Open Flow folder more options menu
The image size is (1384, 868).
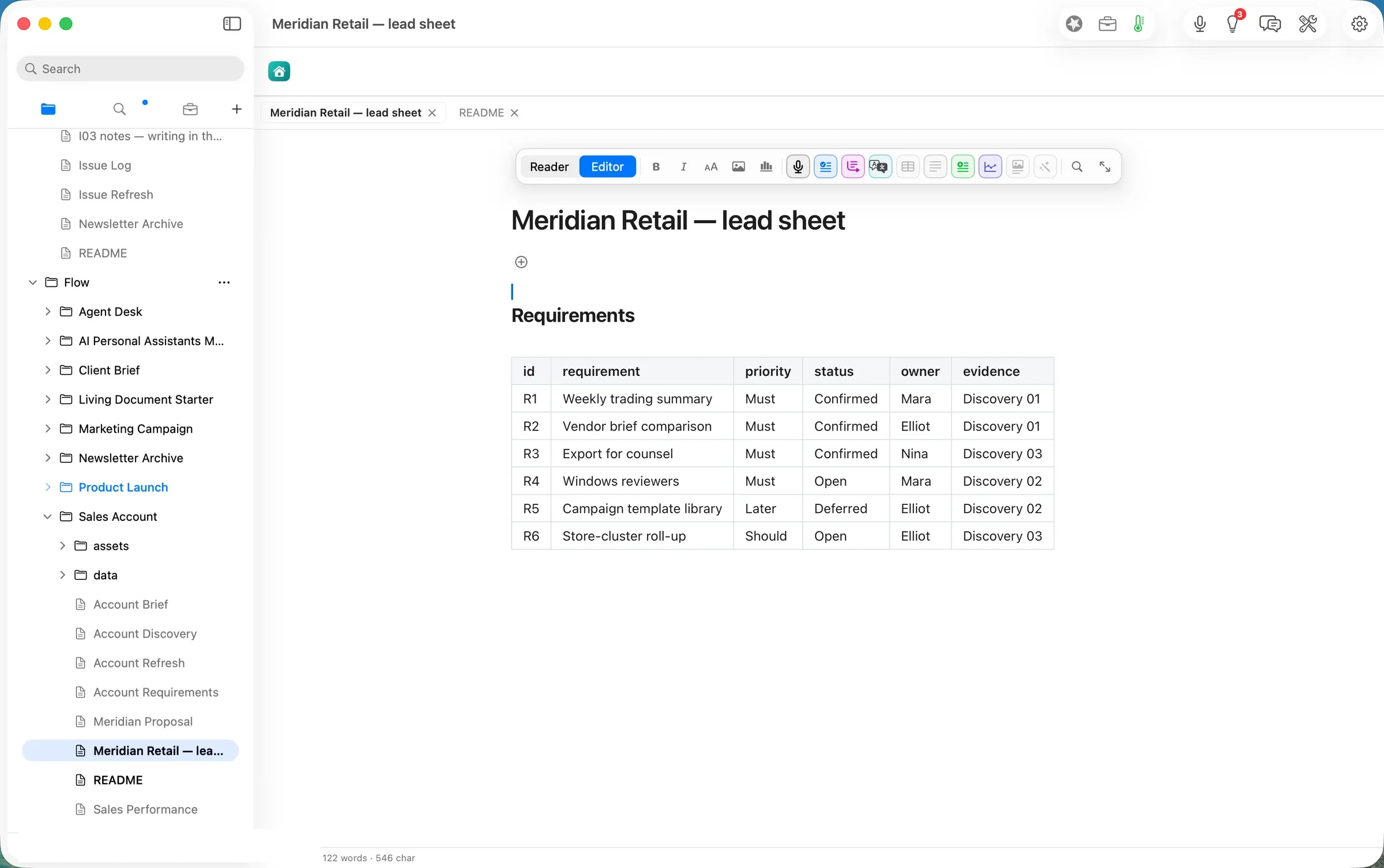click(224, 282)
